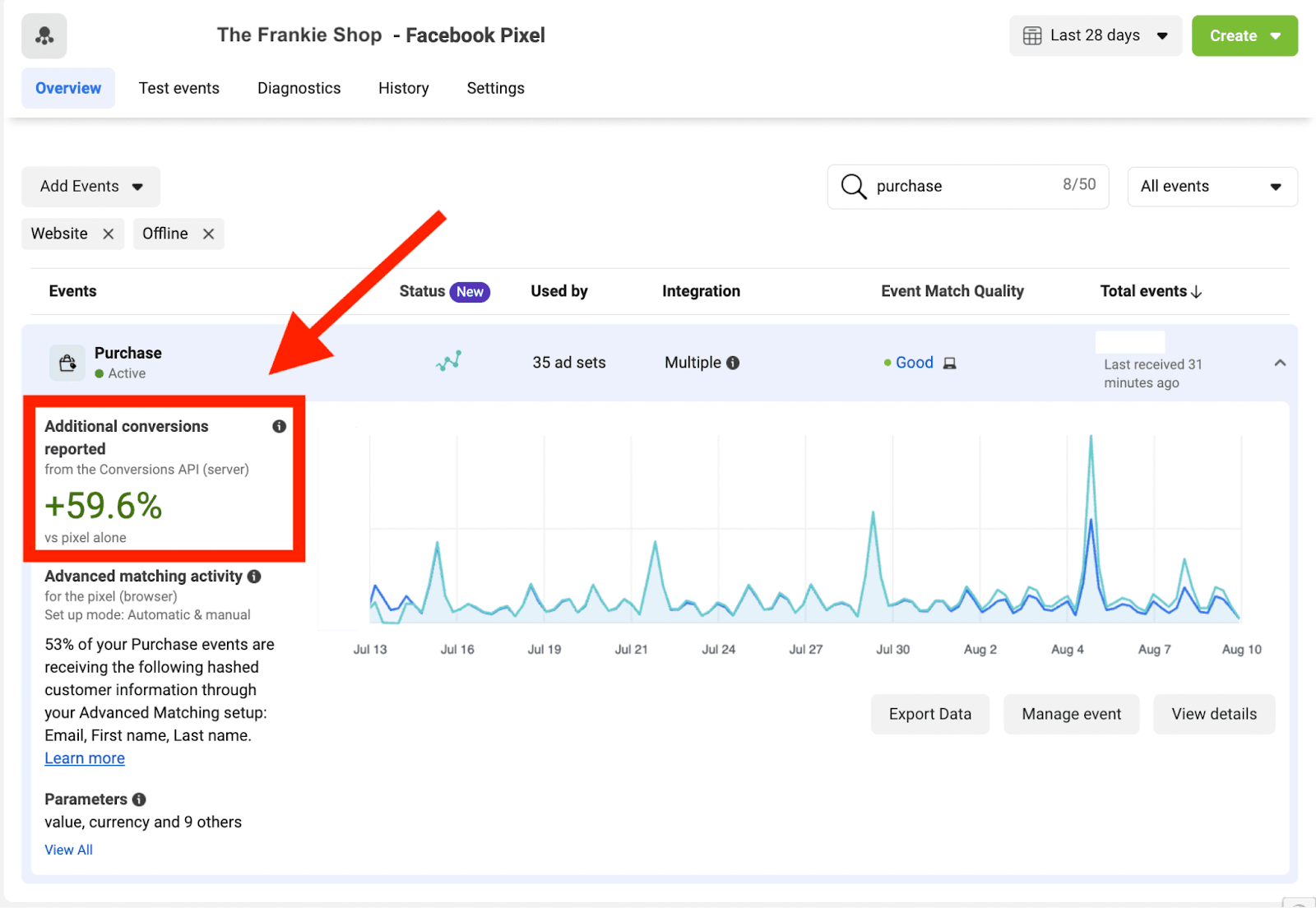This screenshot has height=908, width=1316.
Task: Open the All events filter dropdown
Action: click(x=1212, y=187)
